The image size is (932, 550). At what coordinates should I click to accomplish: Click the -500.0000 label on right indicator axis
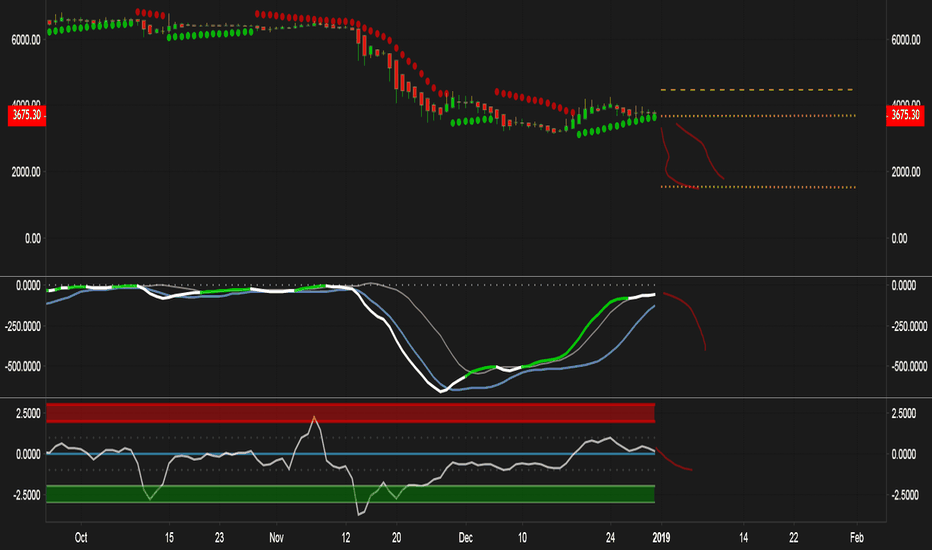point(909,367)
